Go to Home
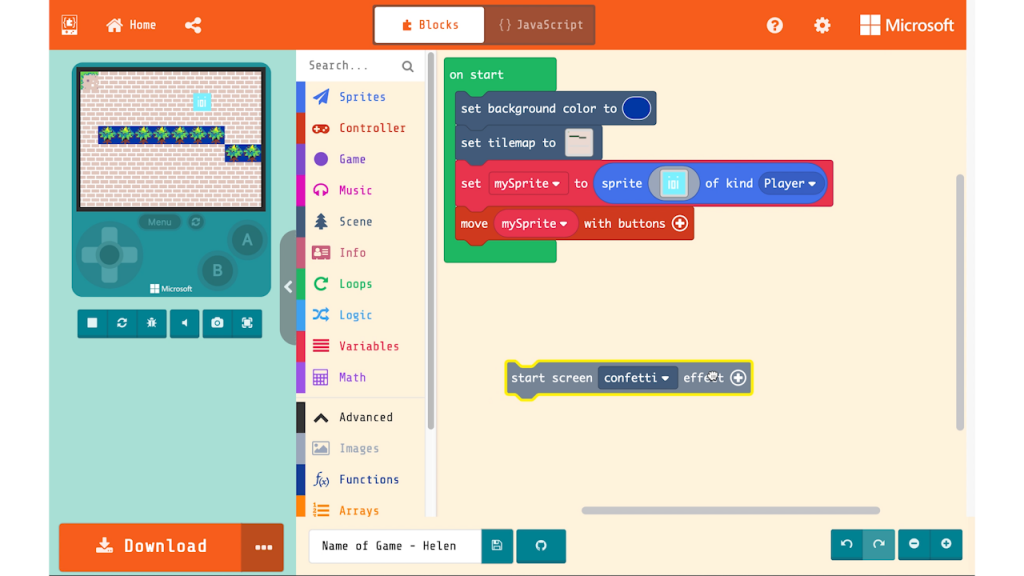1024x576 pixels. tap(131, 25)
